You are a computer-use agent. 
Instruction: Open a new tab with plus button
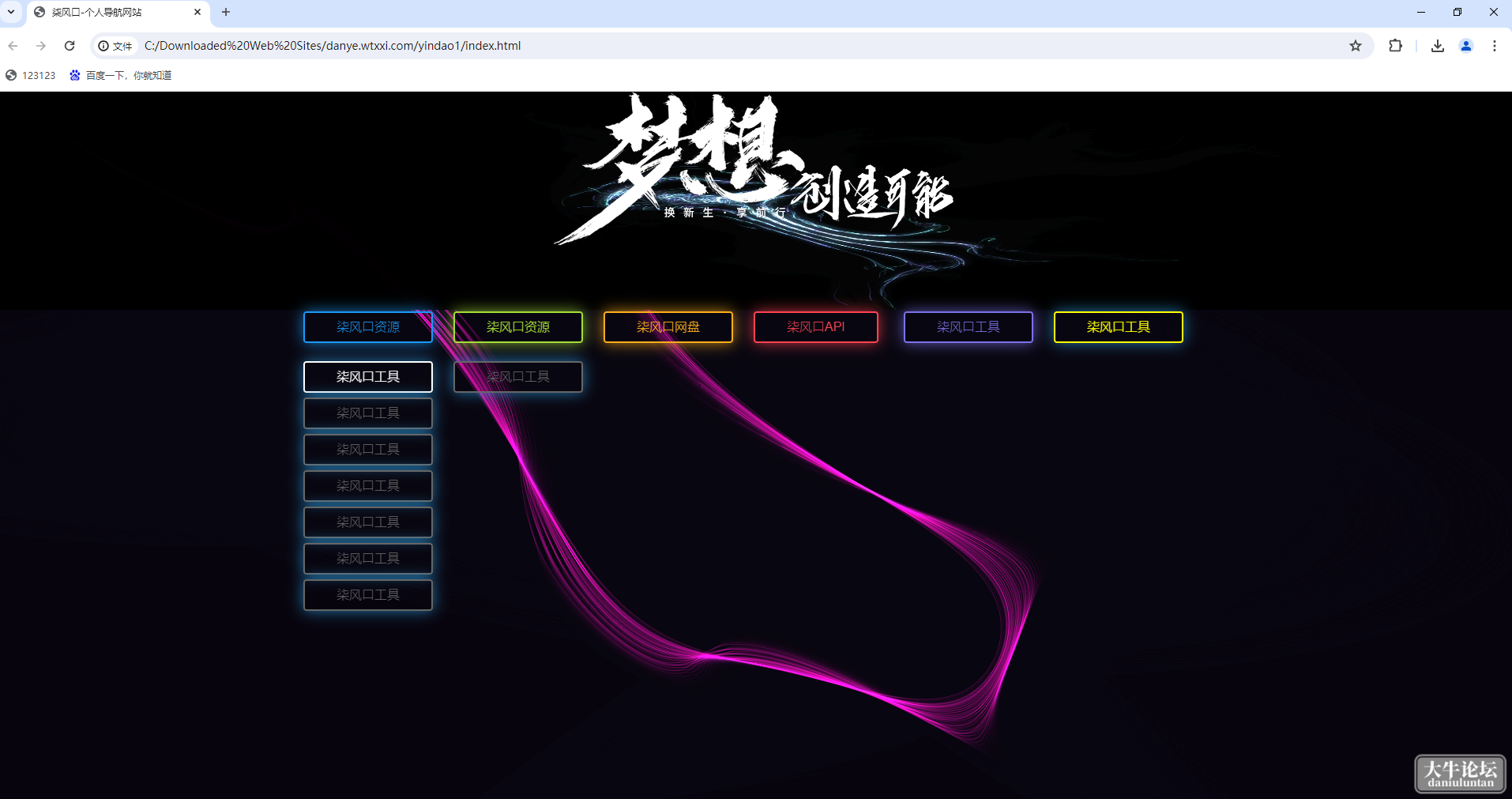226,12
